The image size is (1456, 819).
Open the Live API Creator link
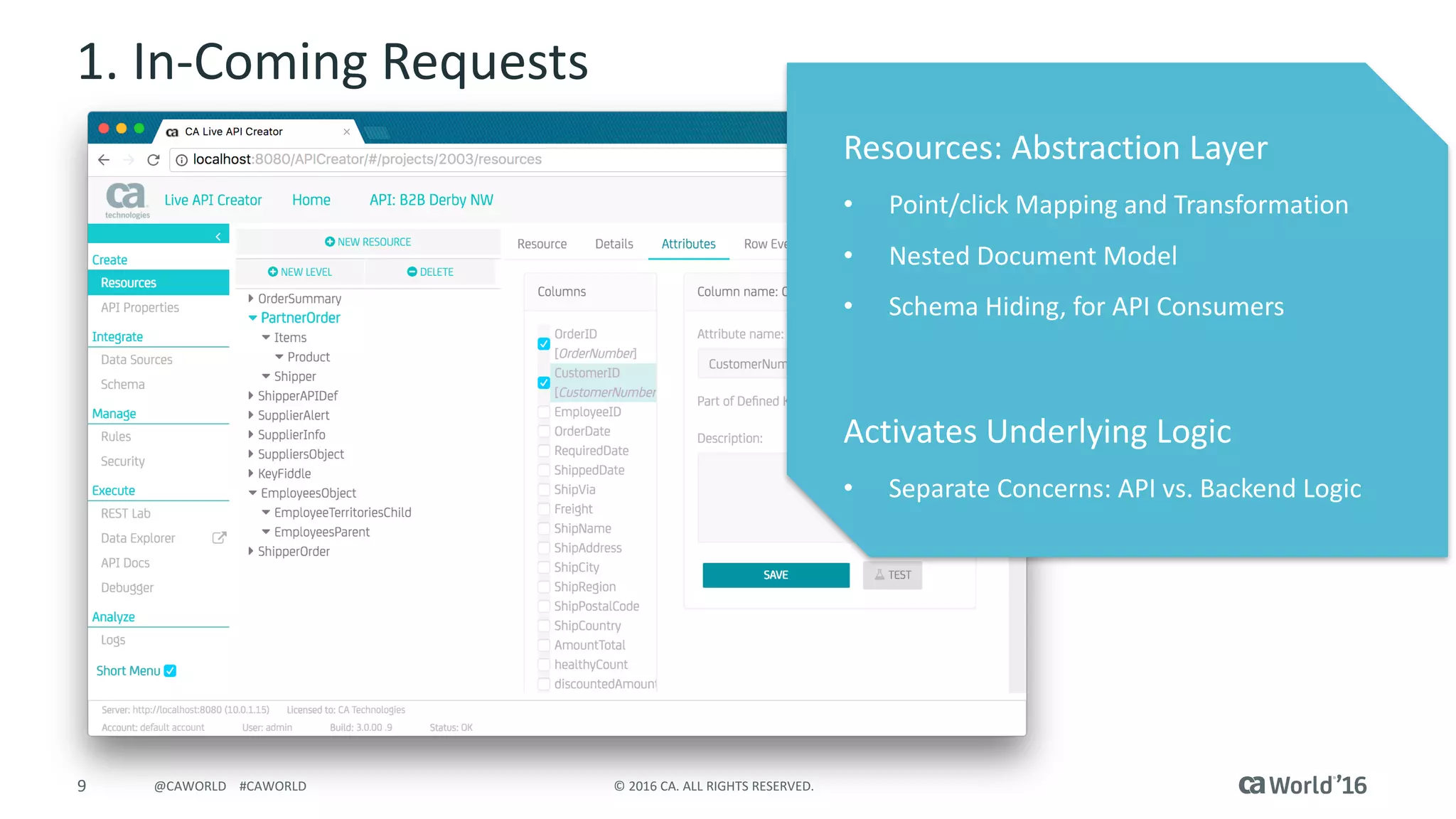[x=213, y=200]
